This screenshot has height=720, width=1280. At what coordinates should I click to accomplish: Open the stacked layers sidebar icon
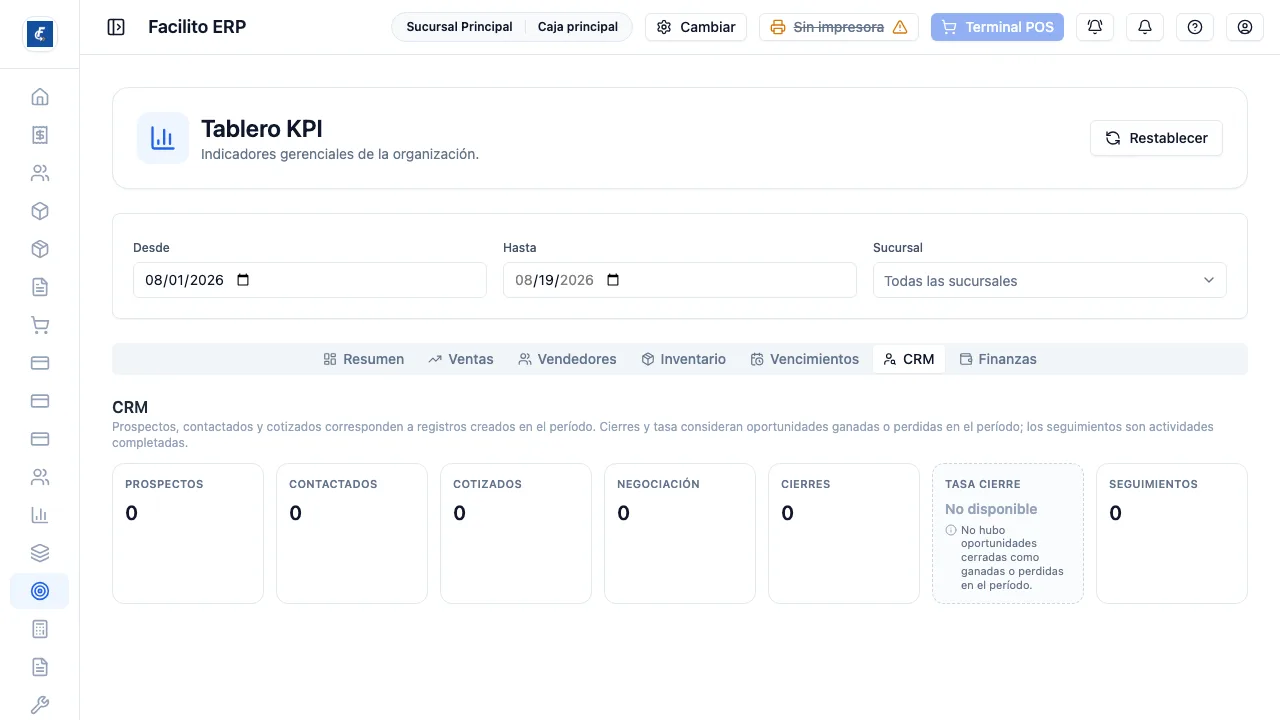click(40, 553)
